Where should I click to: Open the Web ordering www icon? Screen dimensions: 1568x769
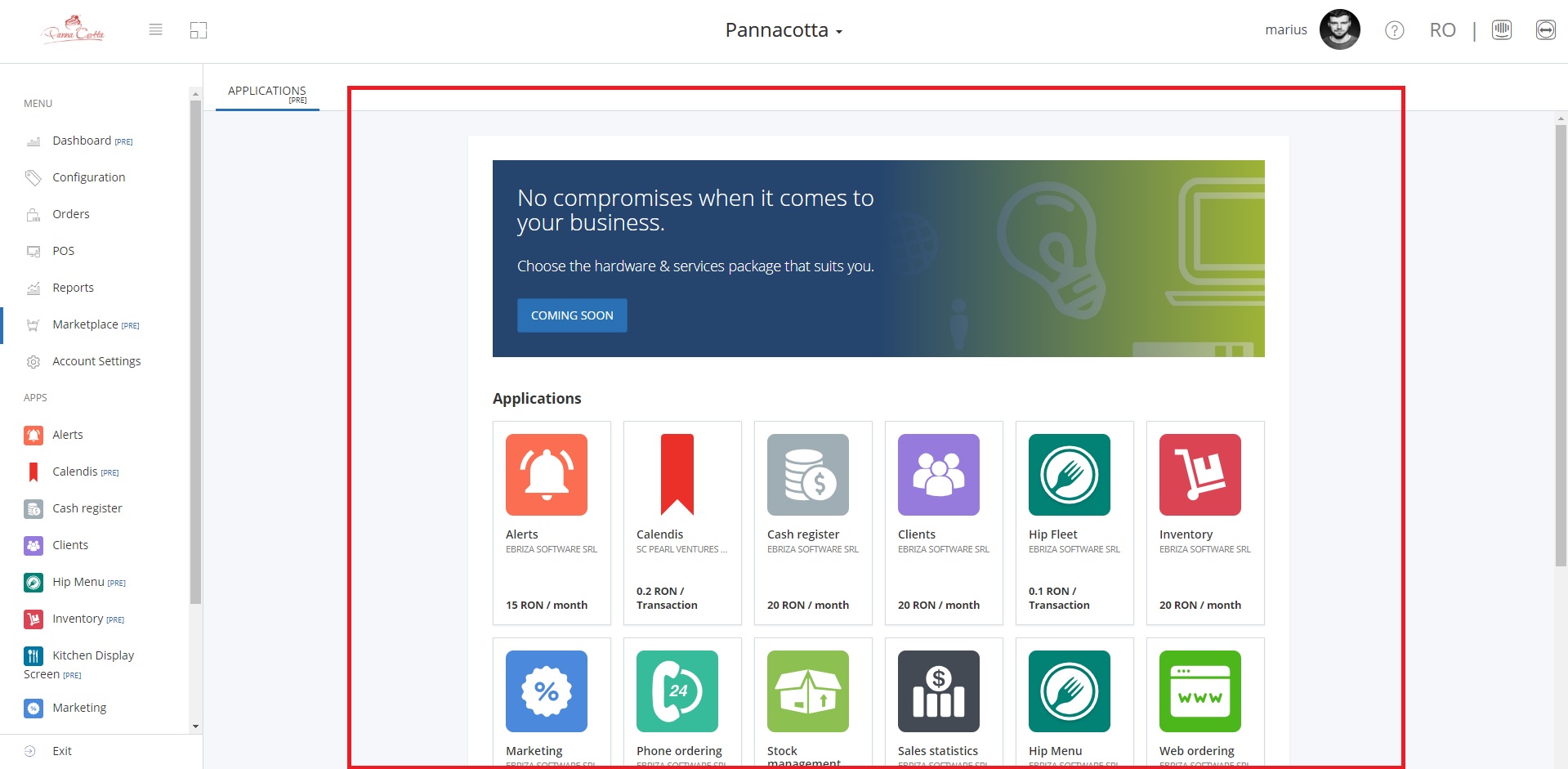pos(1199,691)
